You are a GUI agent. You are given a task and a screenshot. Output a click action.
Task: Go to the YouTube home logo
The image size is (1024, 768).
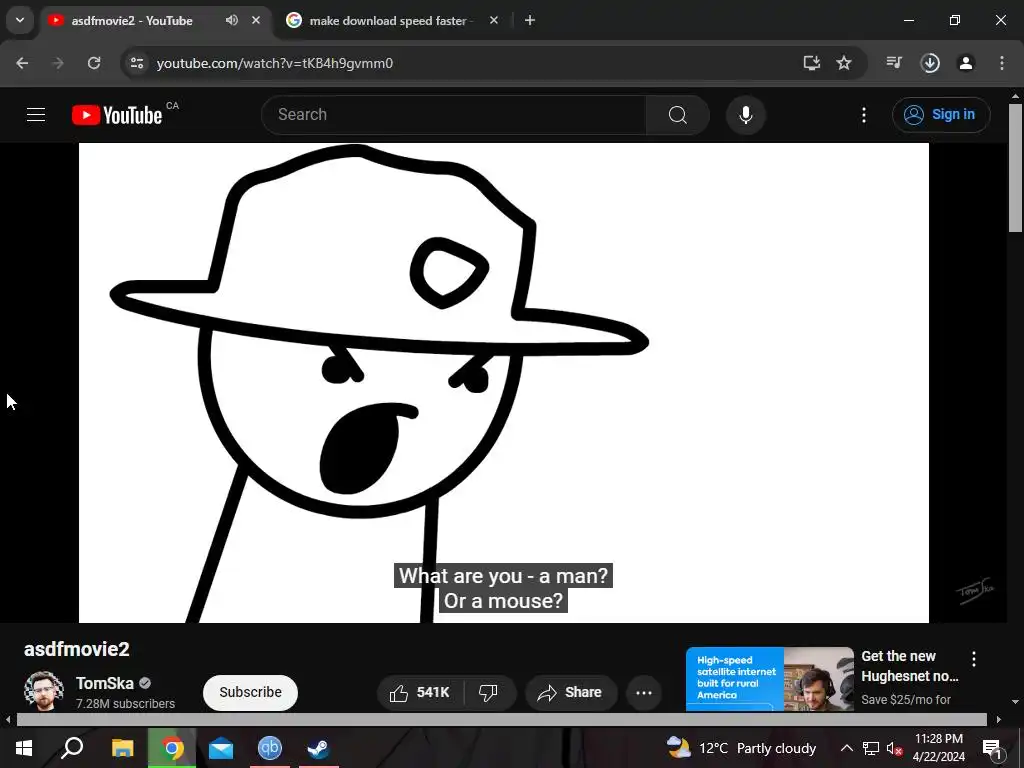coord(117,115)
